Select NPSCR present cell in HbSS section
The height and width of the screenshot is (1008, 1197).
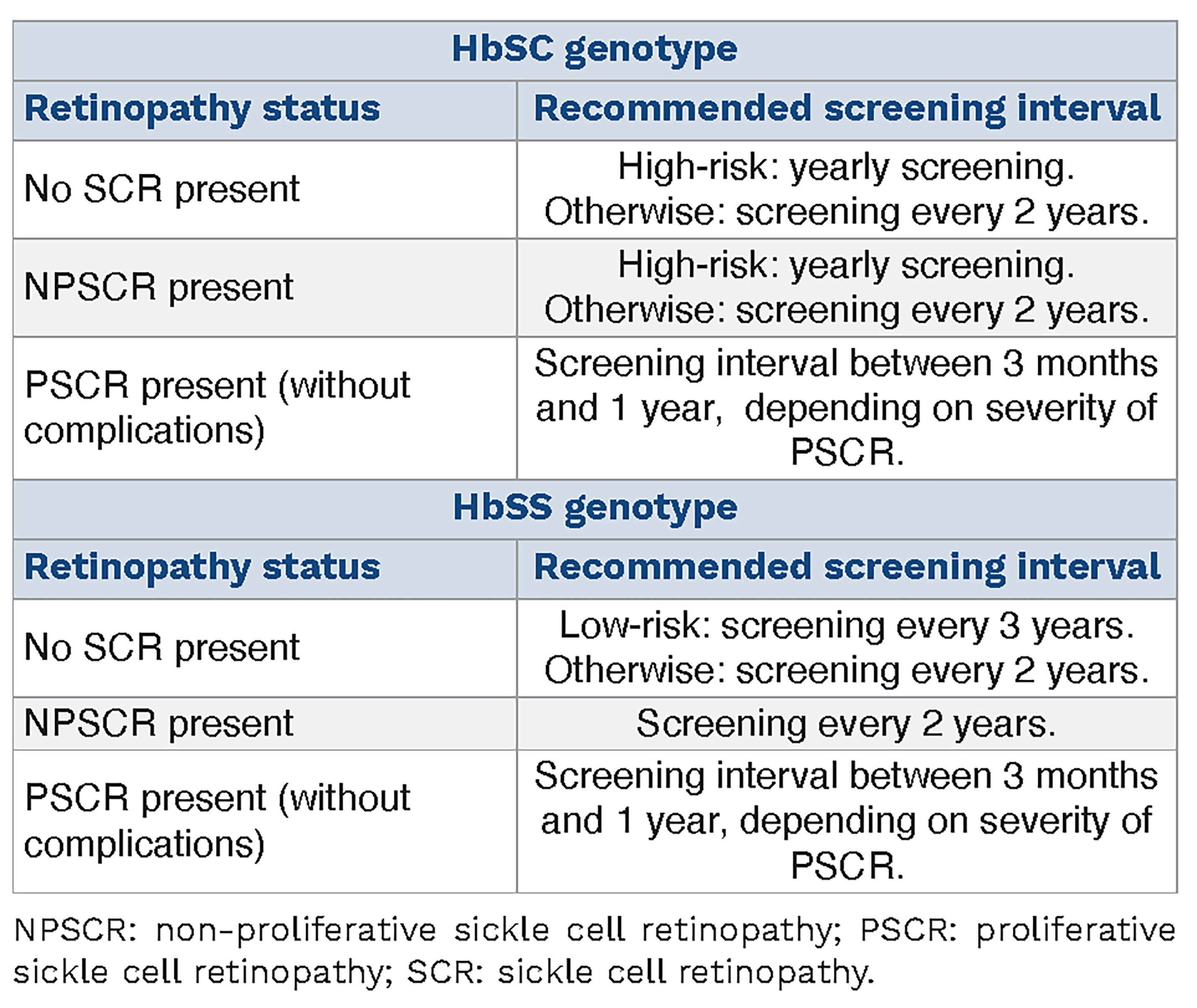tap(159, 723)
